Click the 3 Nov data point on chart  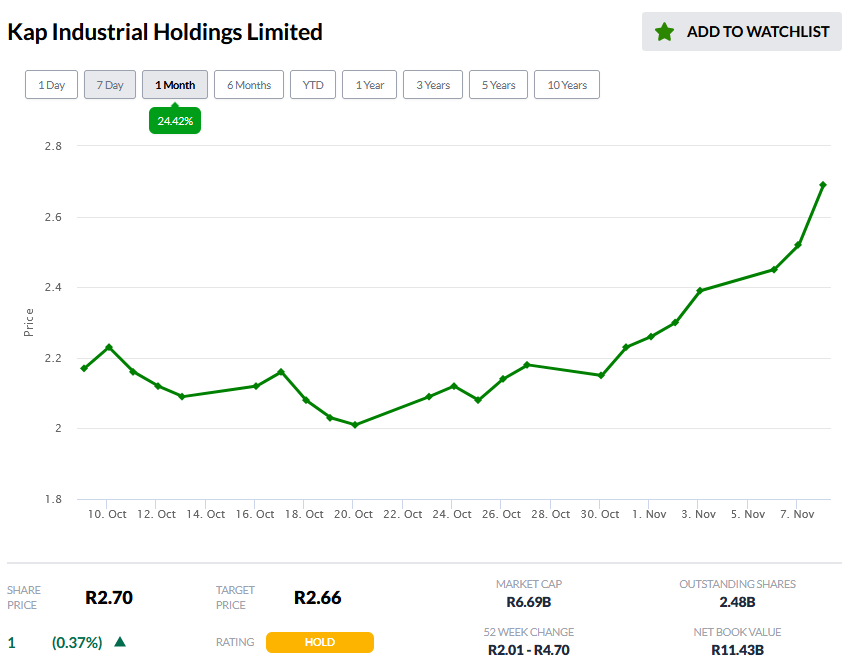(x=700, y=290)
